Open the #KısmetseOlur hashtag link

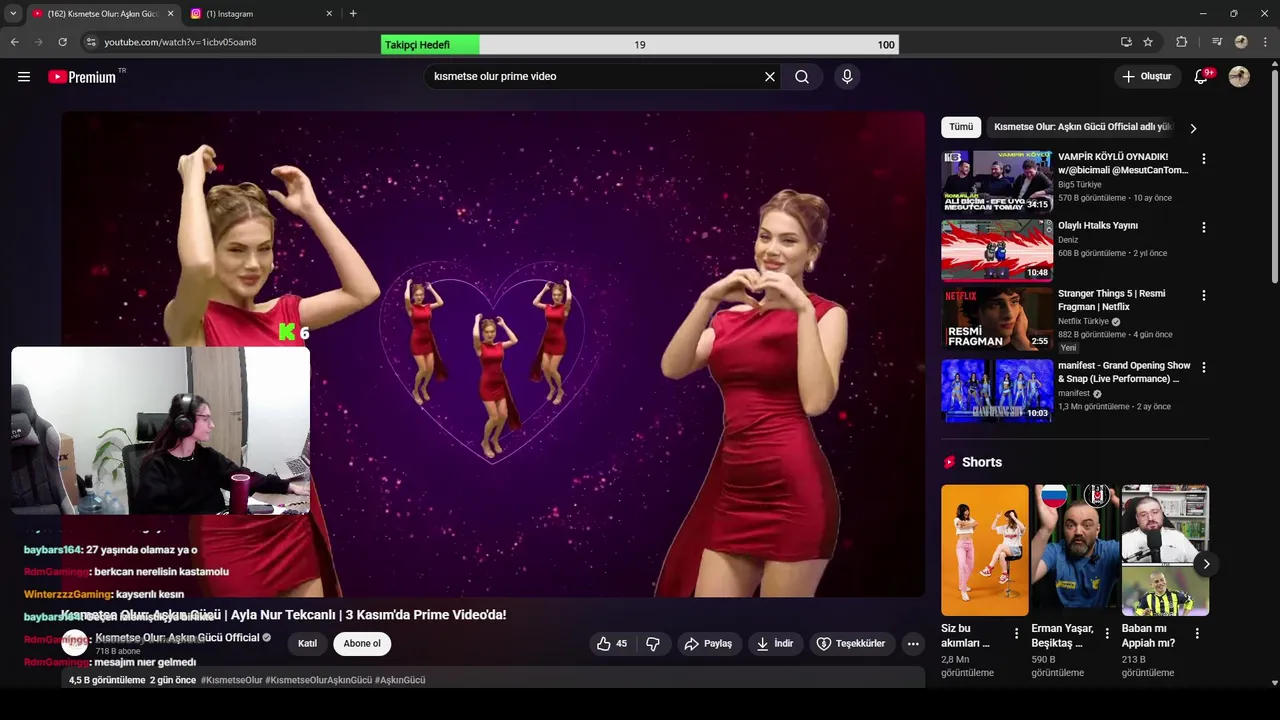(x=231, y=680)
